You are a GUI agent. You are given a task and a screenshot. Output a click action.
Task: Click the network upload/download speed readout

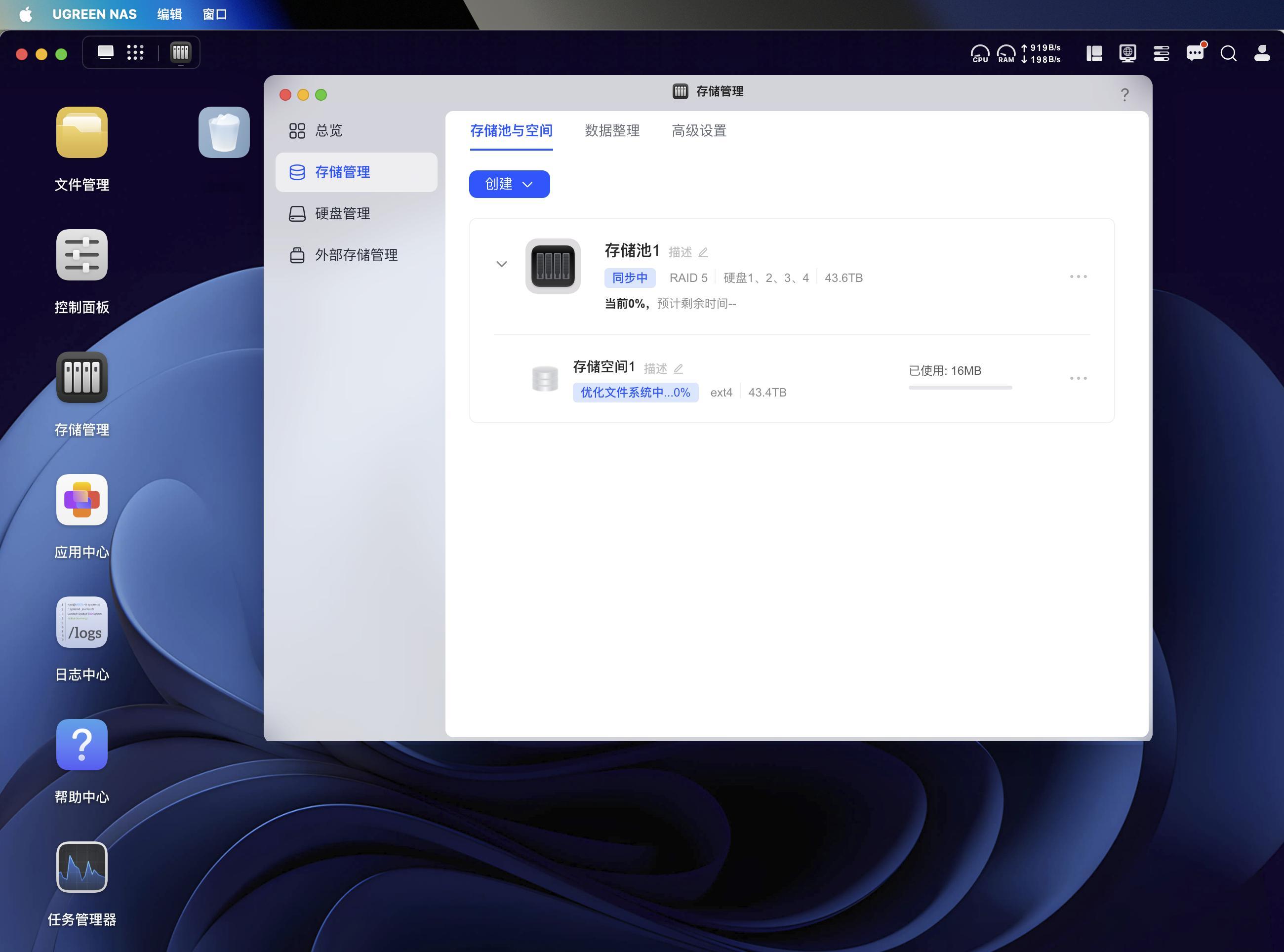[x=1041, y=54]
